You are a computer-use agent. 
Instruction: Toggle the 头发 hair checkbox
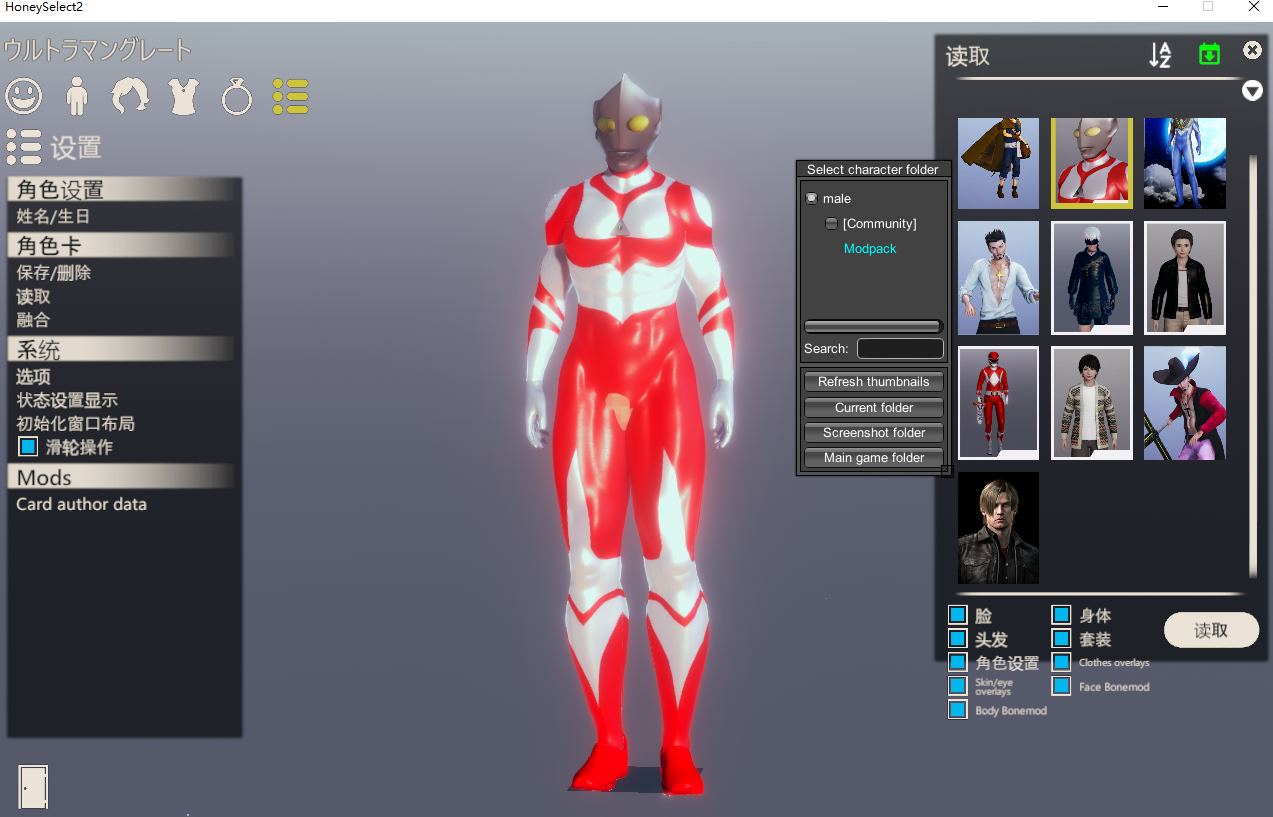pos(958,639)
